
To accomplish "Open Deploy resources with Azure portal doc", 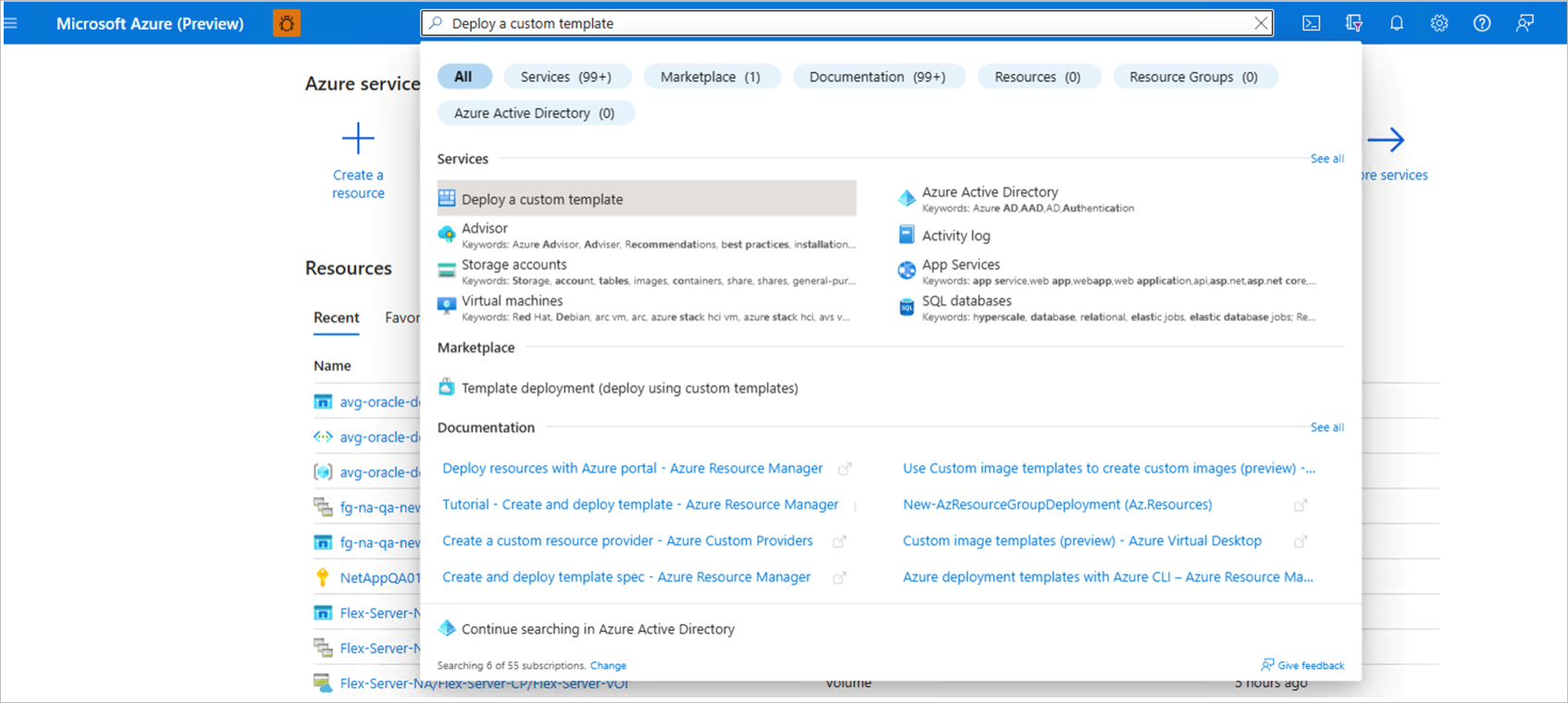I will click(x=632, y=468).
